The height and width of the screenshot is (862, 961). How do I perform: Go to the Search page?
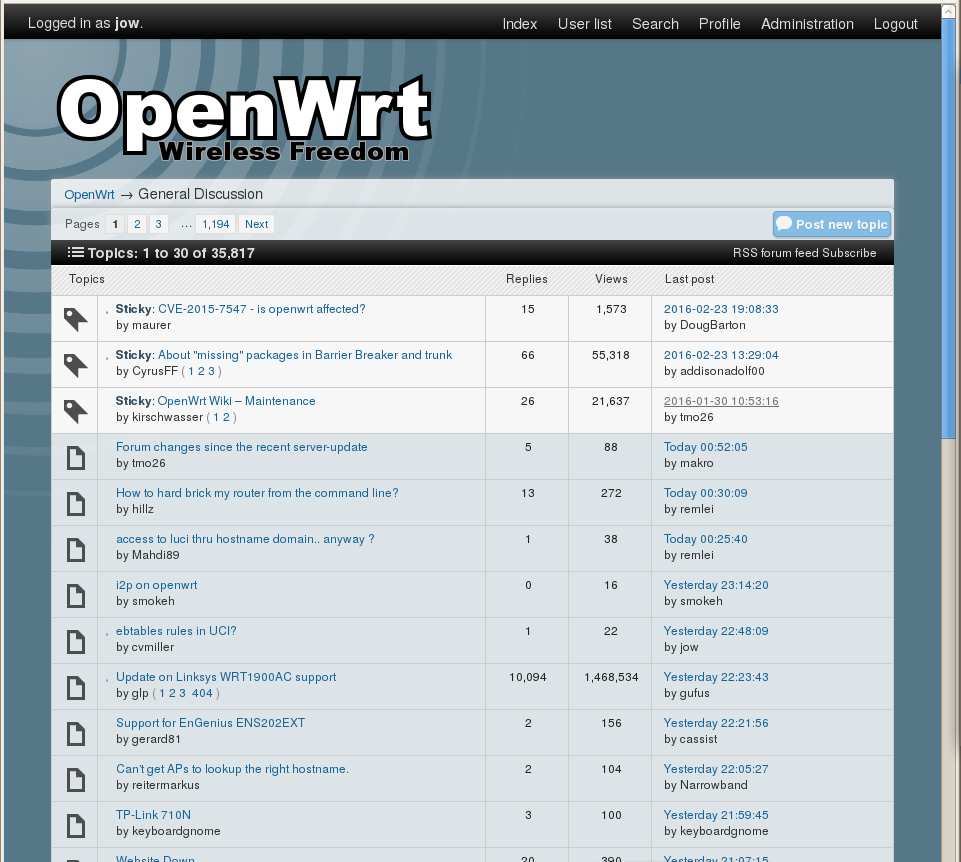point(655,24)
